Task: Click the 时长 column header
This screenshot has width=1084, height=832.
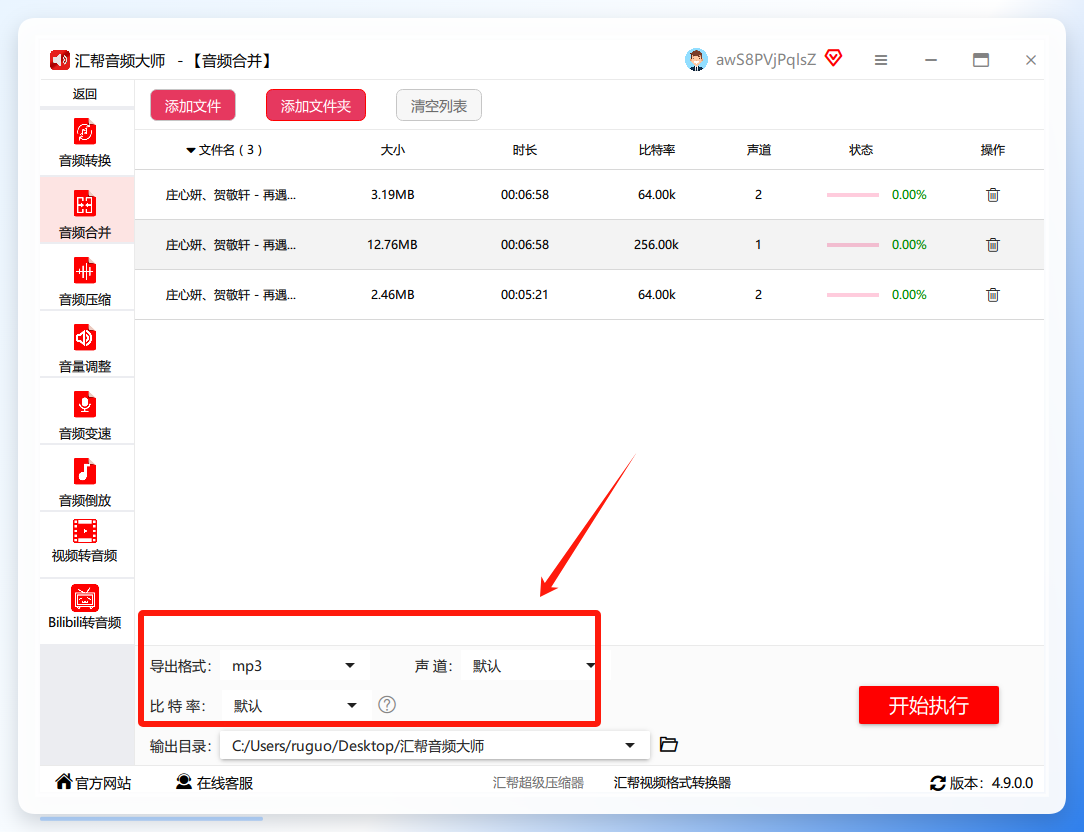Action: point(525,150)
